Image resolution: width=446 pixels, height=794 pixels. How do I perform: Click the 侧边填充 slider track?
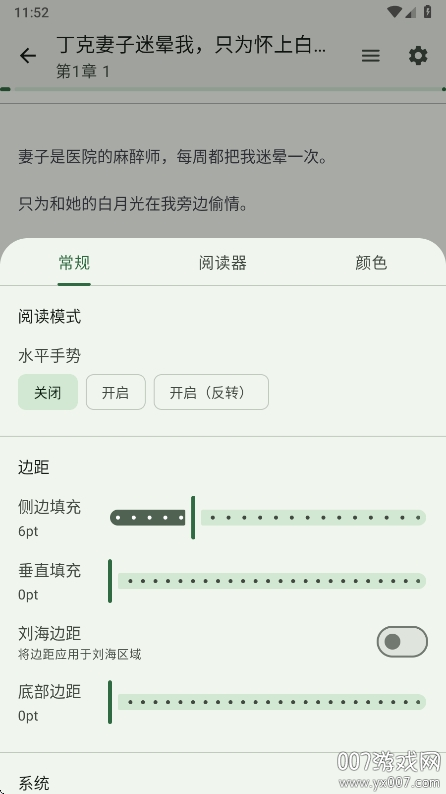pos(268,518)
